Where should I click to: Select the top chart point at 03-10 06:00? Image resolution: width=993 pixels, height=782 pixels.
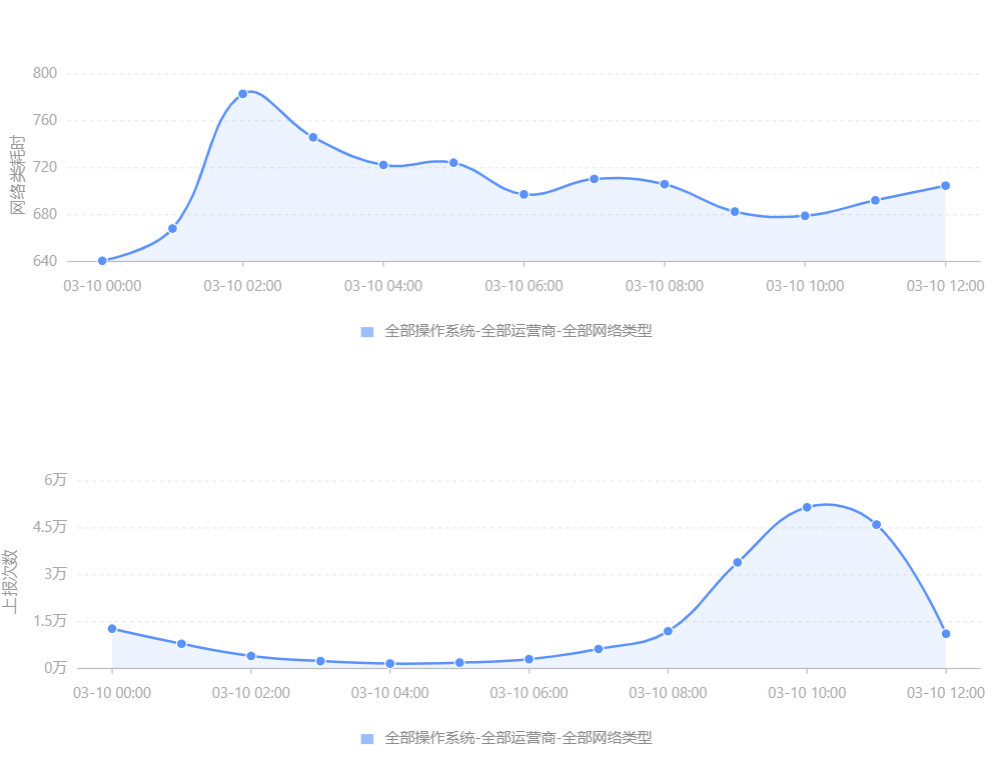coord(524,194)
